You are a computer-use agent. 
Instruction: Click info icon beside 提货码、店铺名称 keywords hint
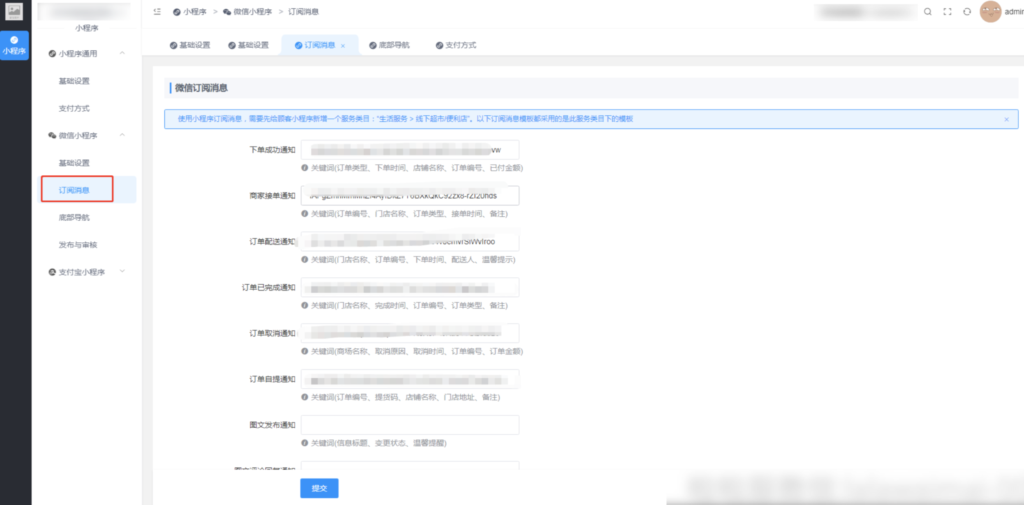pos(304,397)
